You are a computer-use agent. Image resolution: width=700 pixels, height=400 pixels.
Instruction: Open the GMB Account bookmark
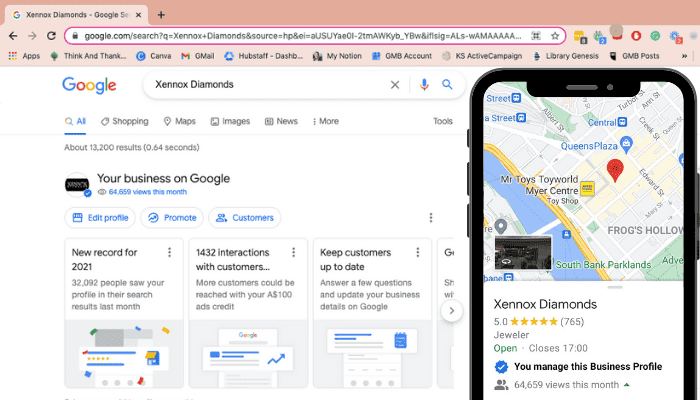402,56
